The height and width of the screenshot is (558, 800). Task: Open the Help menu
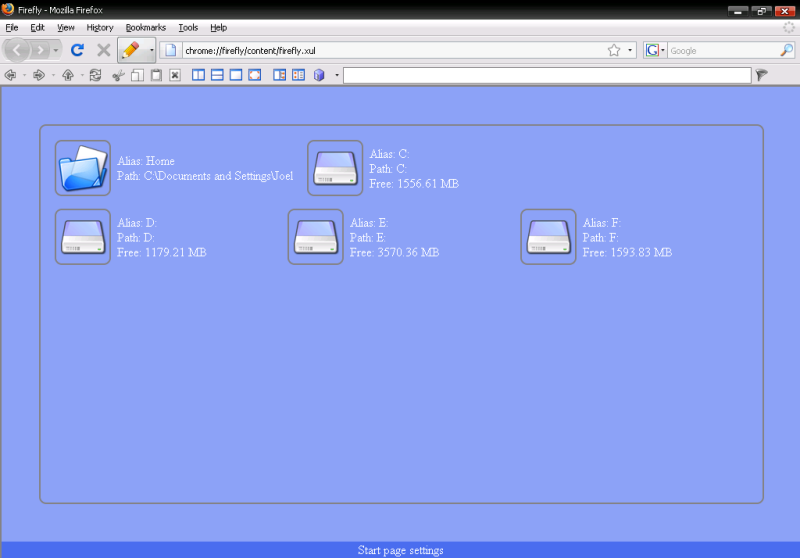[218, 28]
